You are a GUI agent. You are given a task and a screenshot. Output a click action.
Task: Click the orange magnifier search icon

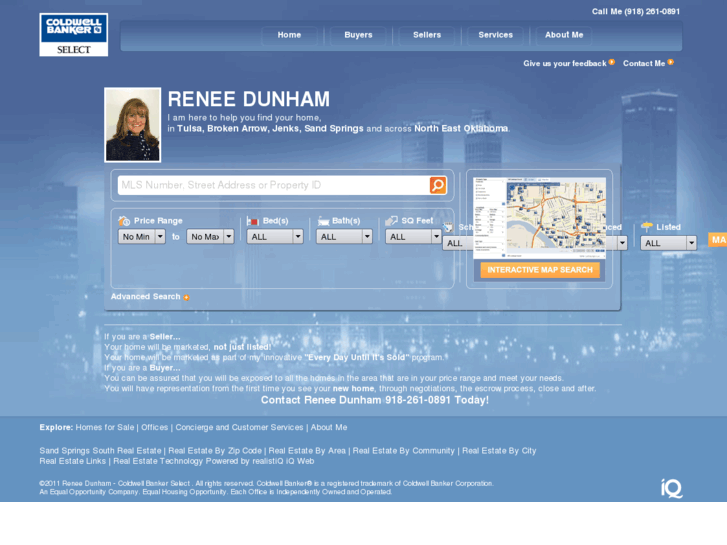(438, 185)
